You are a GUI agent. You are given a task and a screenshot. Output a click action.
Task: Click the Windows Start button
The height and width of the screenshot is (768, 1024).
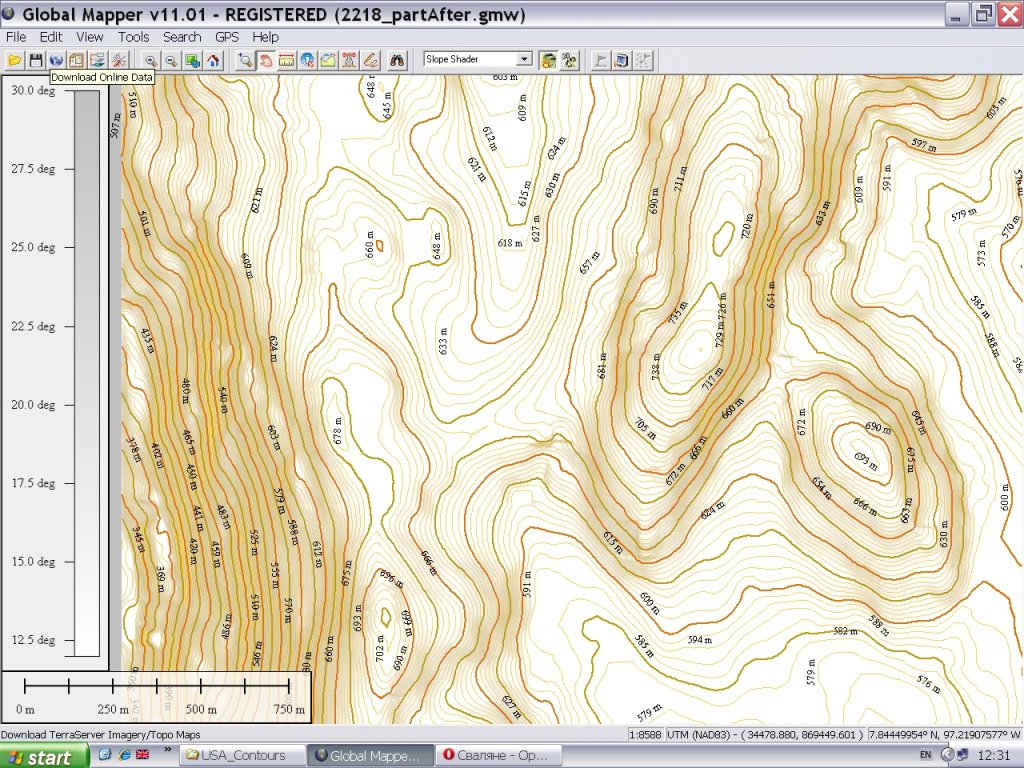39,756
